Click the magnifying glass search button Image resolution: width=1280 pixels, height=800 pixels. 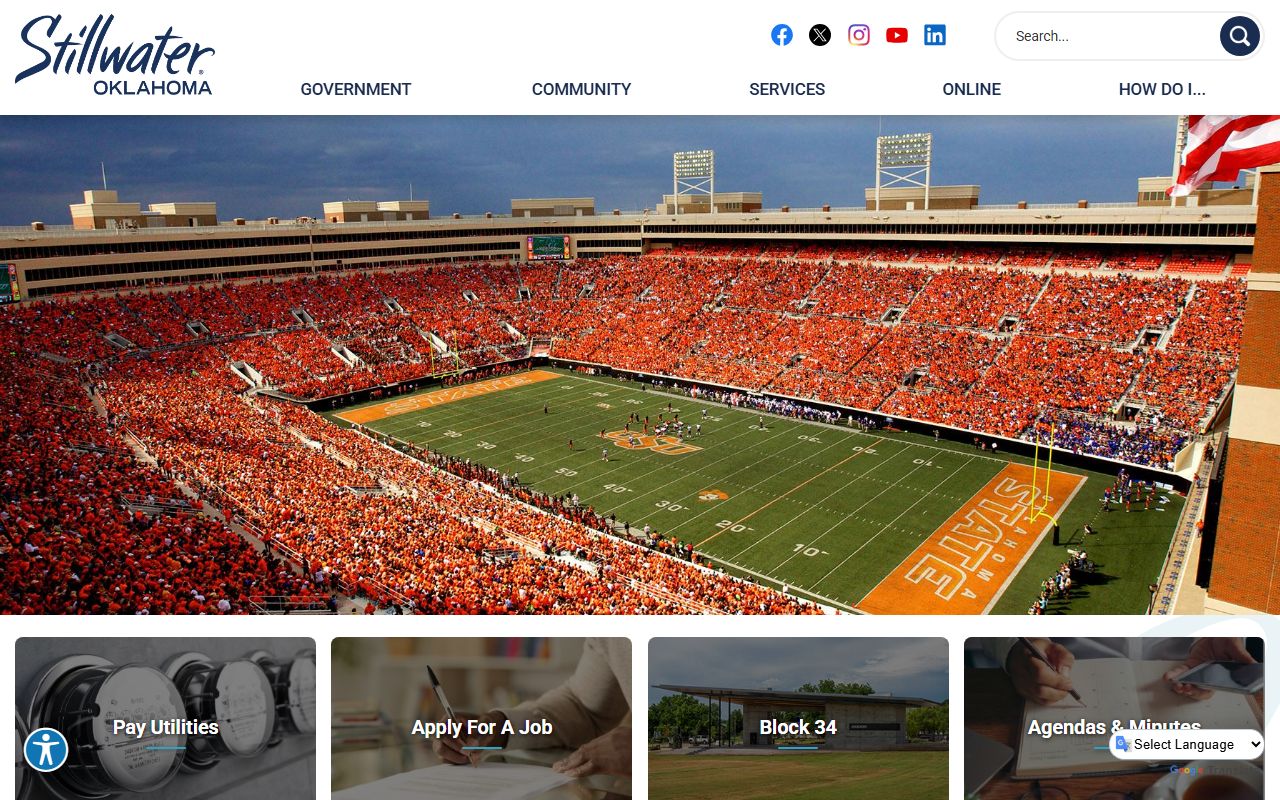(x=1239, y=36)
